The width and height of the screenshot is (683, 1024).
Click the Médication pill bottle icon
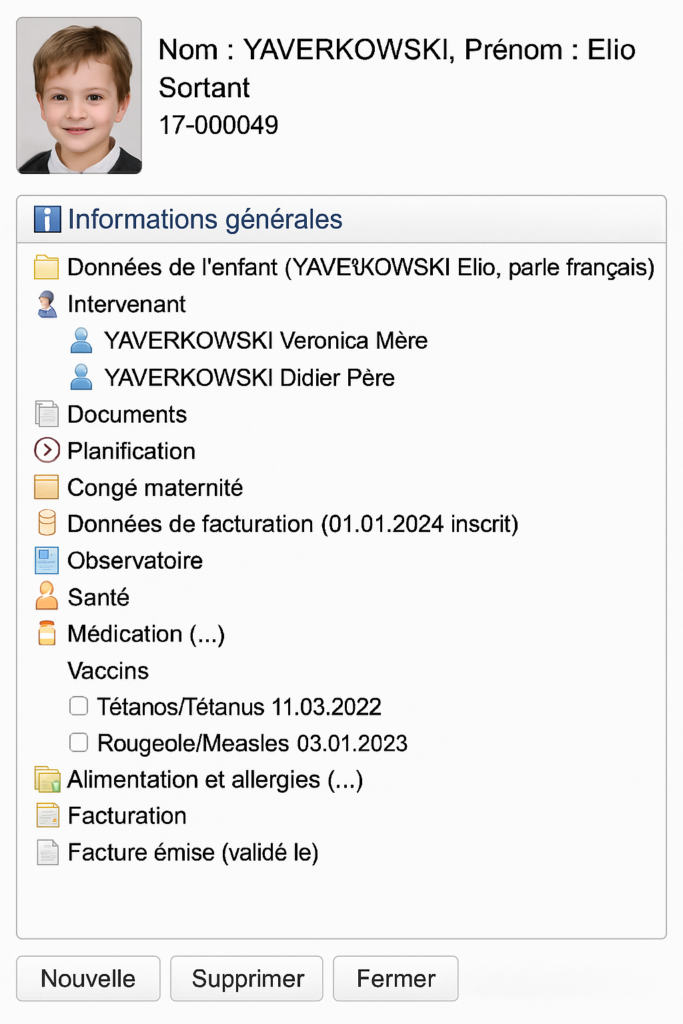click(46, 633)
